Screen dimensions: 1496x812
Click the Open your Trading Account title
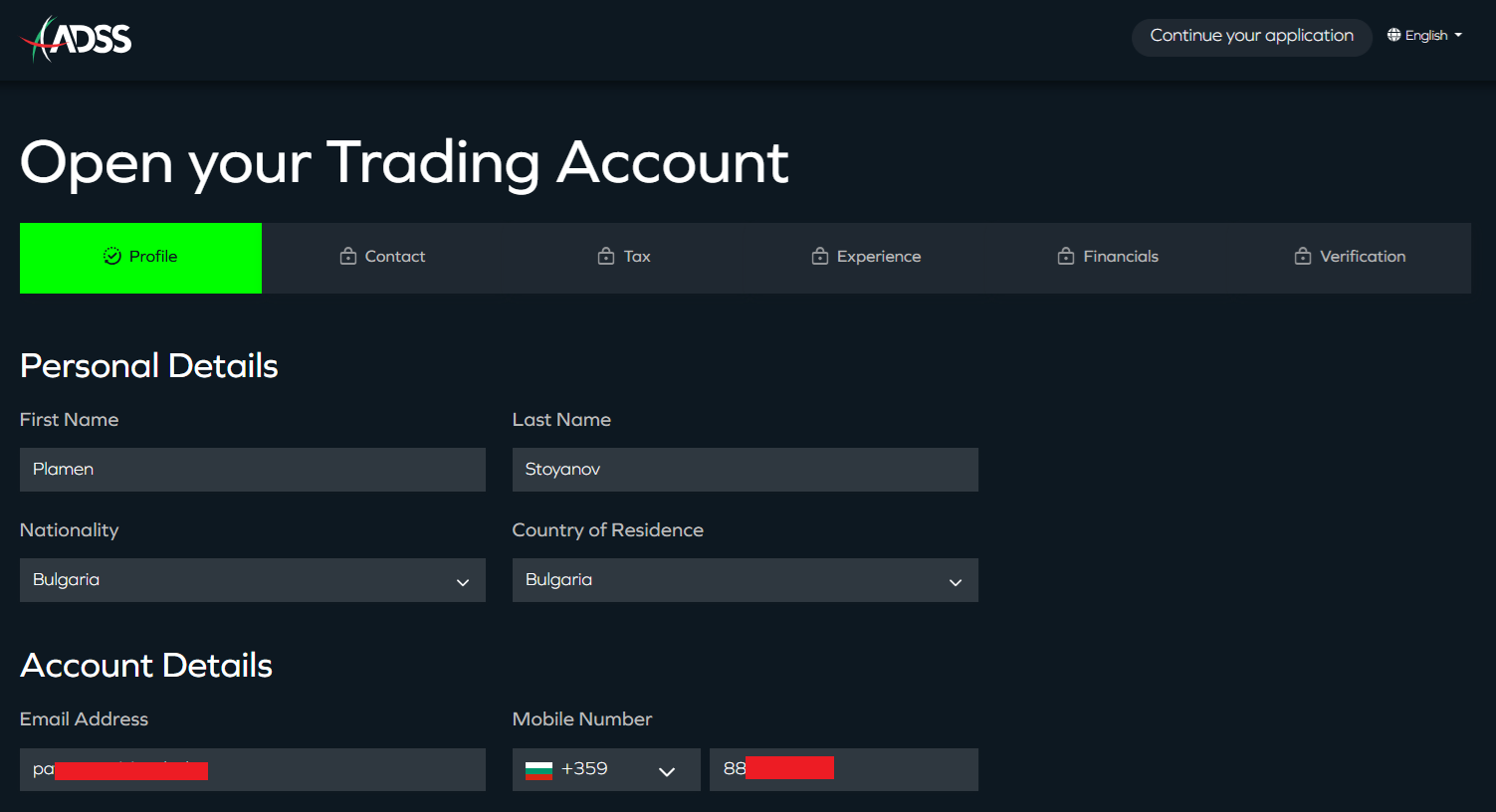pyautogui.click(x=404, y=163)
